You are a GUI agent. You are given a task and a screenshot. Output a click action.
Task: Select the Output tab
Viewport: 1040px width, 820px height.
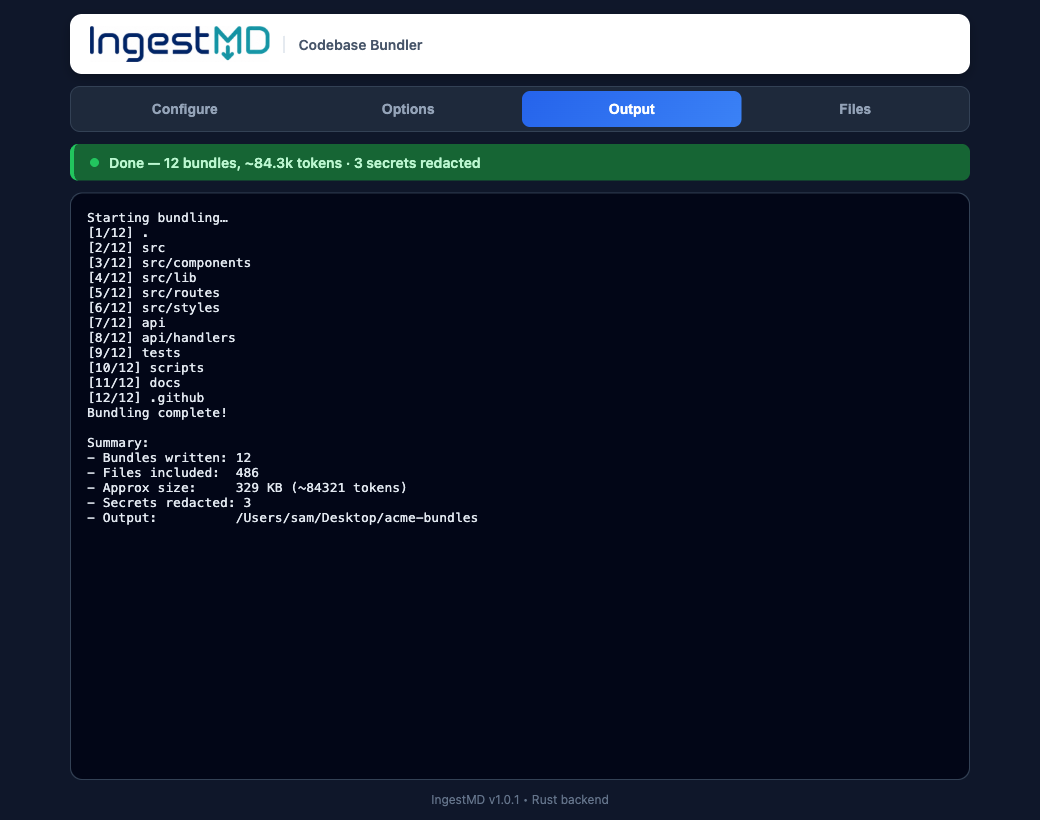point(631,109)
